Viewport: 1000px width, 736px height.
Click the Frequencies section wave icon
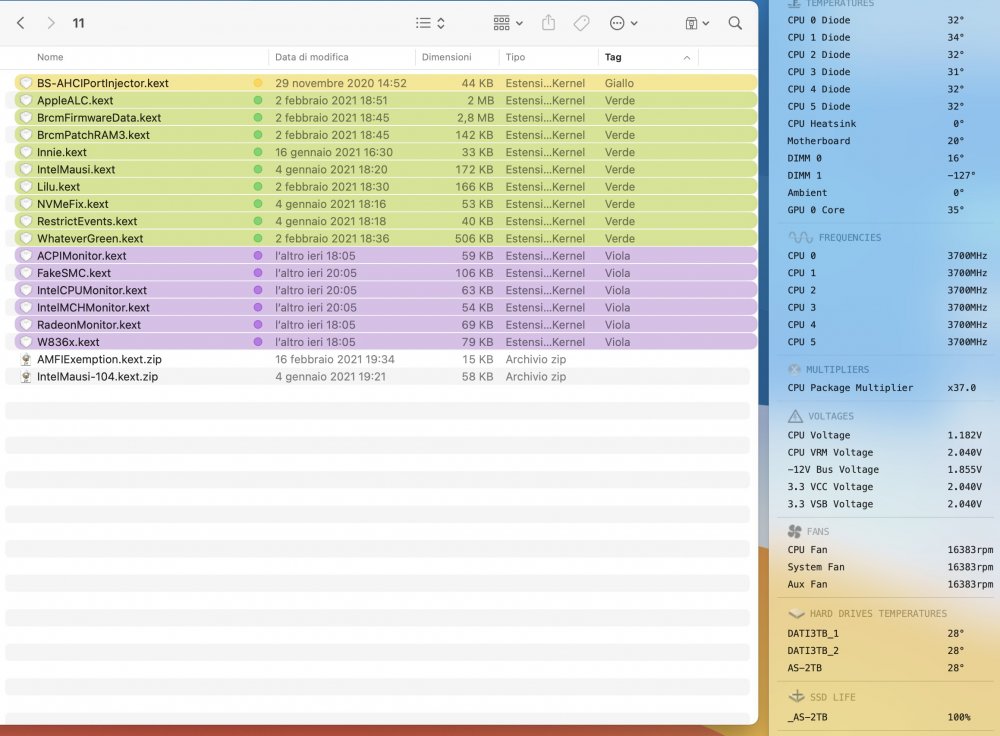[x=800, y=238]
